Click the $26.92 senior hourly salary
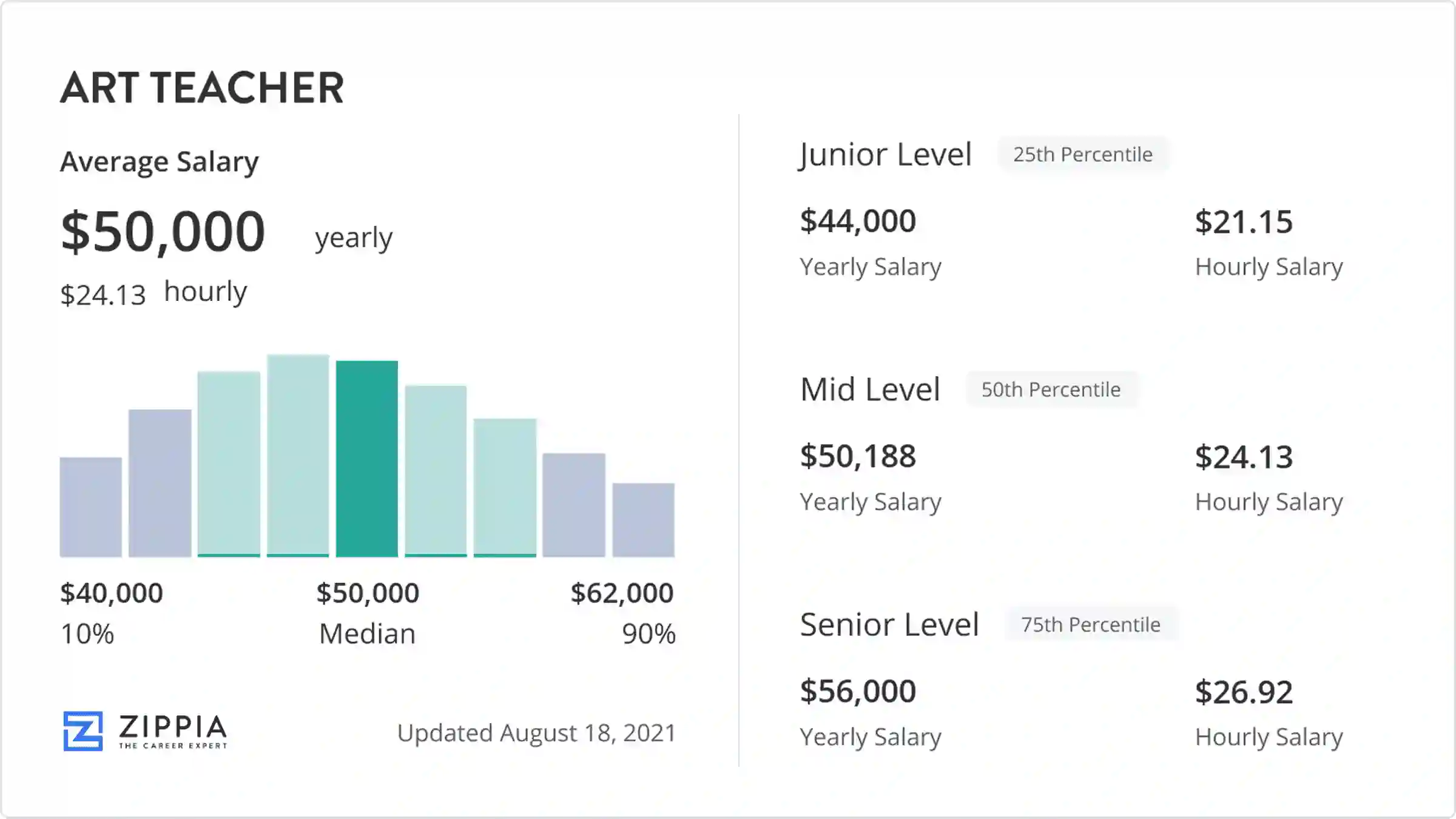 pyautogui.click(x=1244, y=692)
